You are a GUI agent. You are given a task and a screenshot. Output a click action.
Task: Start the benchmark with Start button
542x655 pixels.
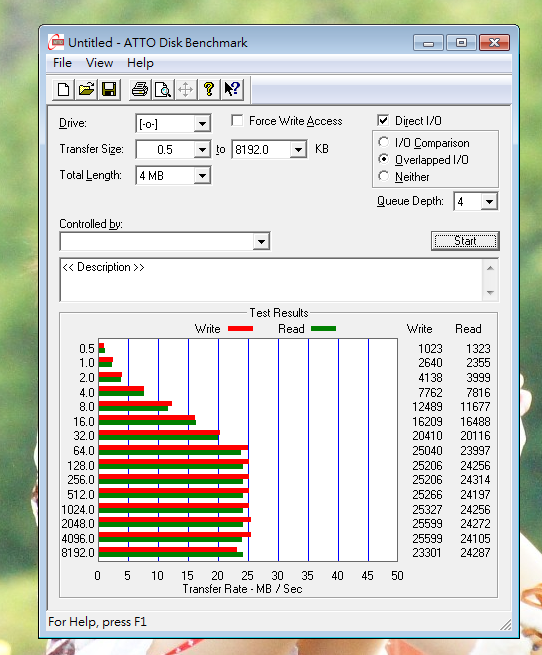point(465,241)
